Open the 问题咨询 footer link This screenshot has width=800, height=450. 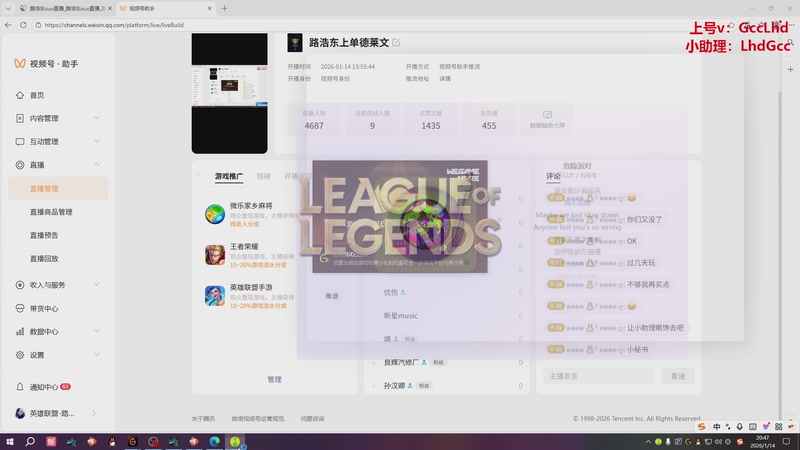312,418
